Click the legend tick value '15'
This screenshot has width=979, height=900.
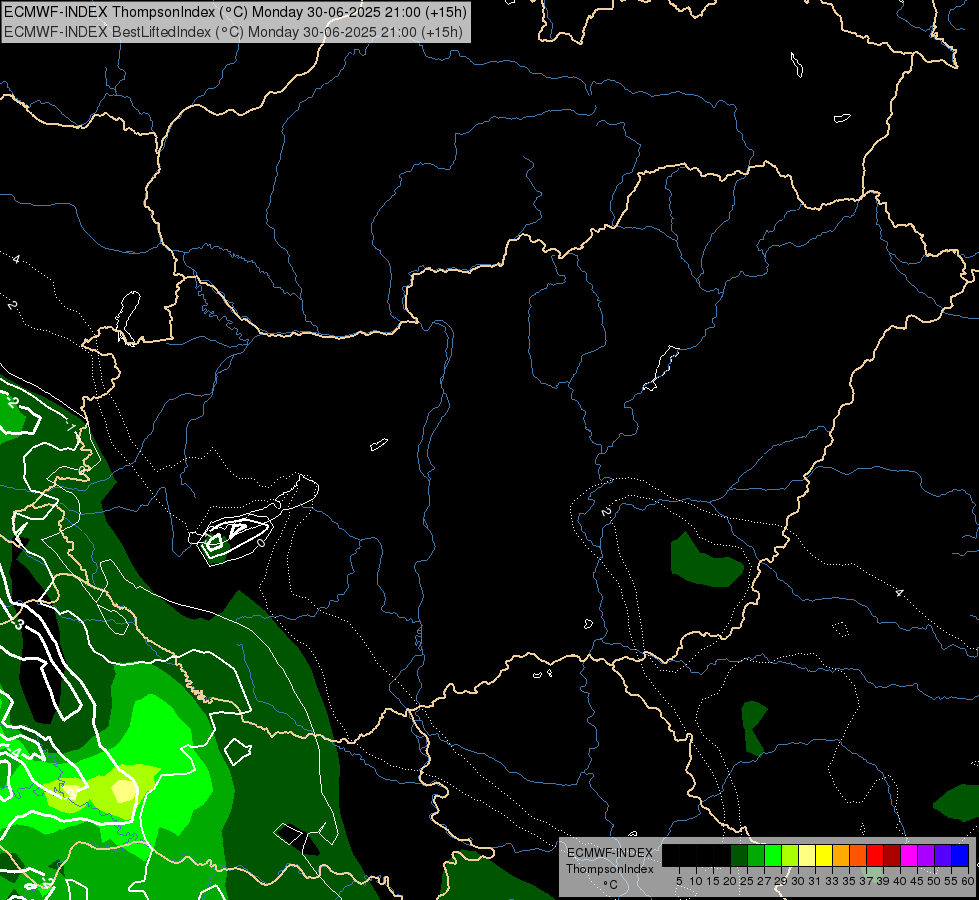(713, 881)
